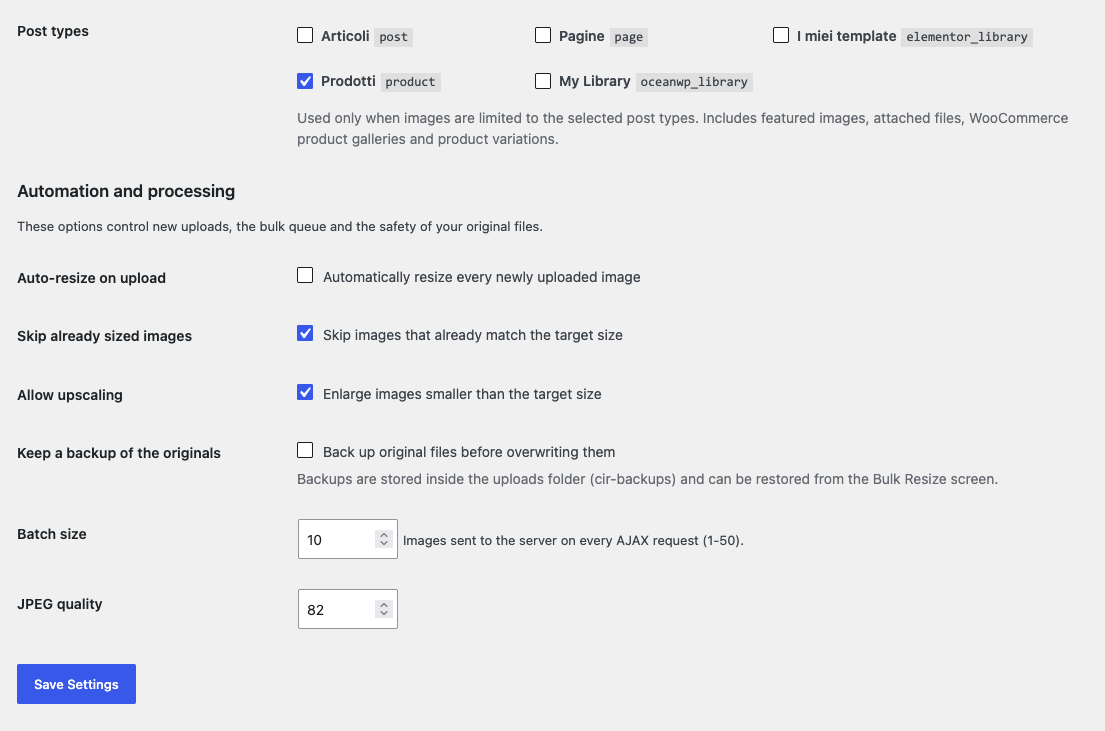Click the page slug code tag

click(x=628, y=37)
